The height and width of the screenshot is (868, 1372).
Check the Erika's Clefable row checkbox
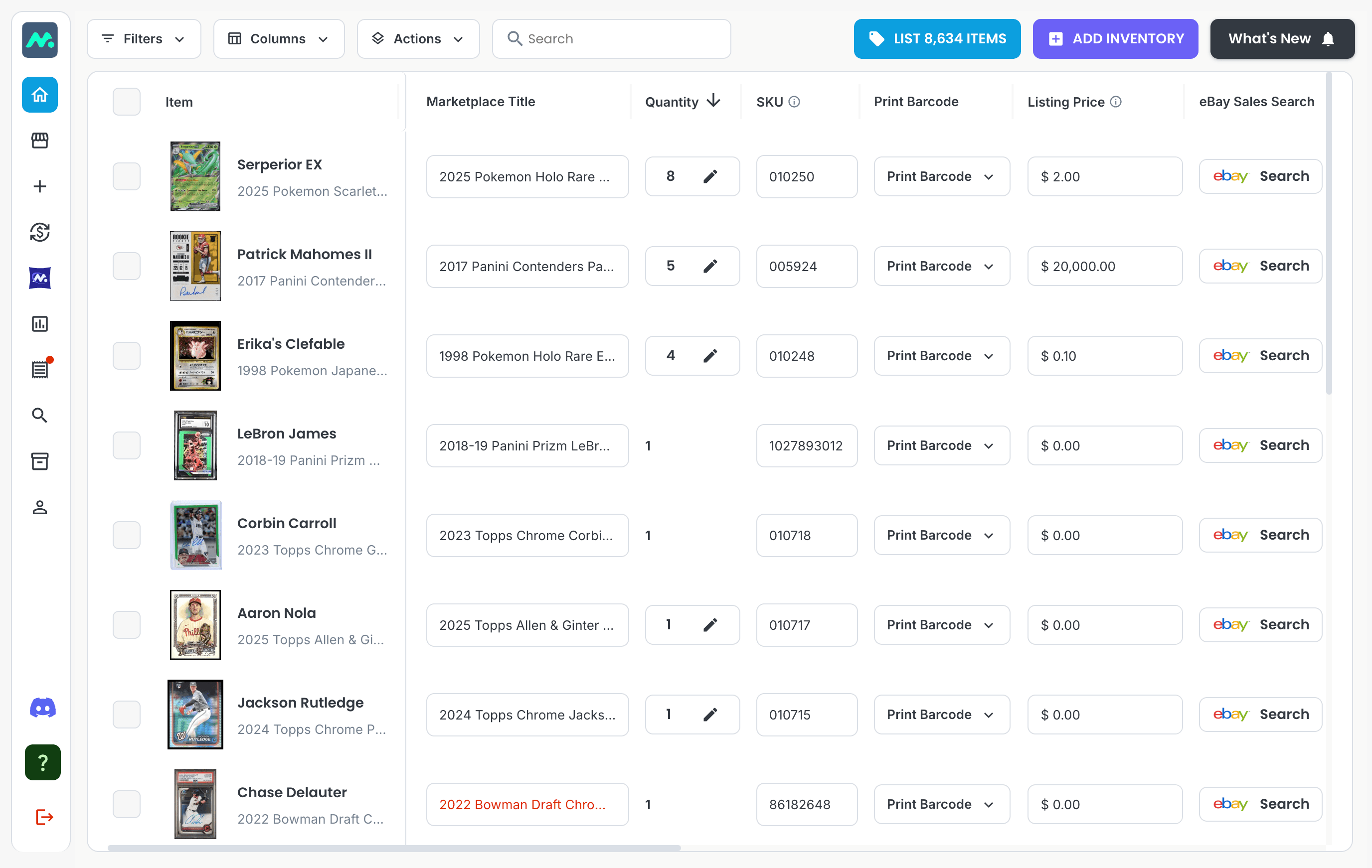click(x=127, y=356)
